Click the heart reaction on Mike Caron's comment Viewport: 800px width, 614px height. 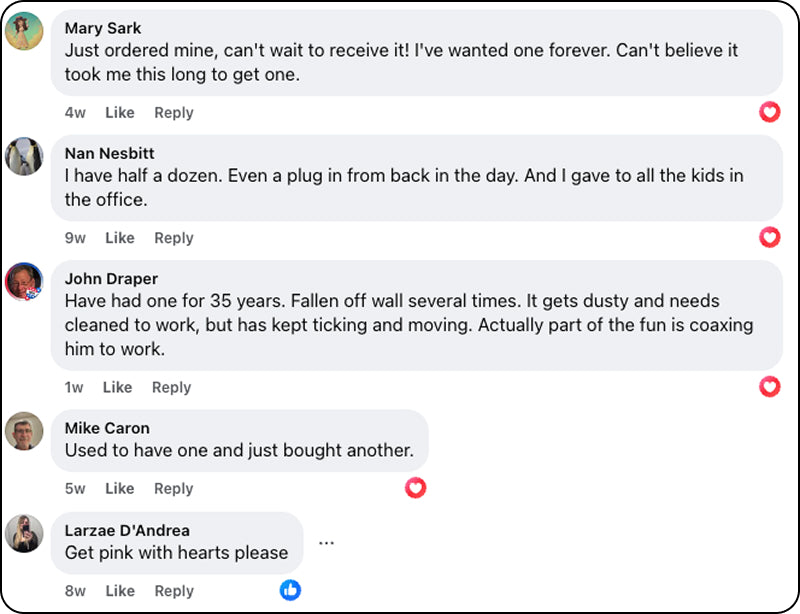tap(416, 488)
